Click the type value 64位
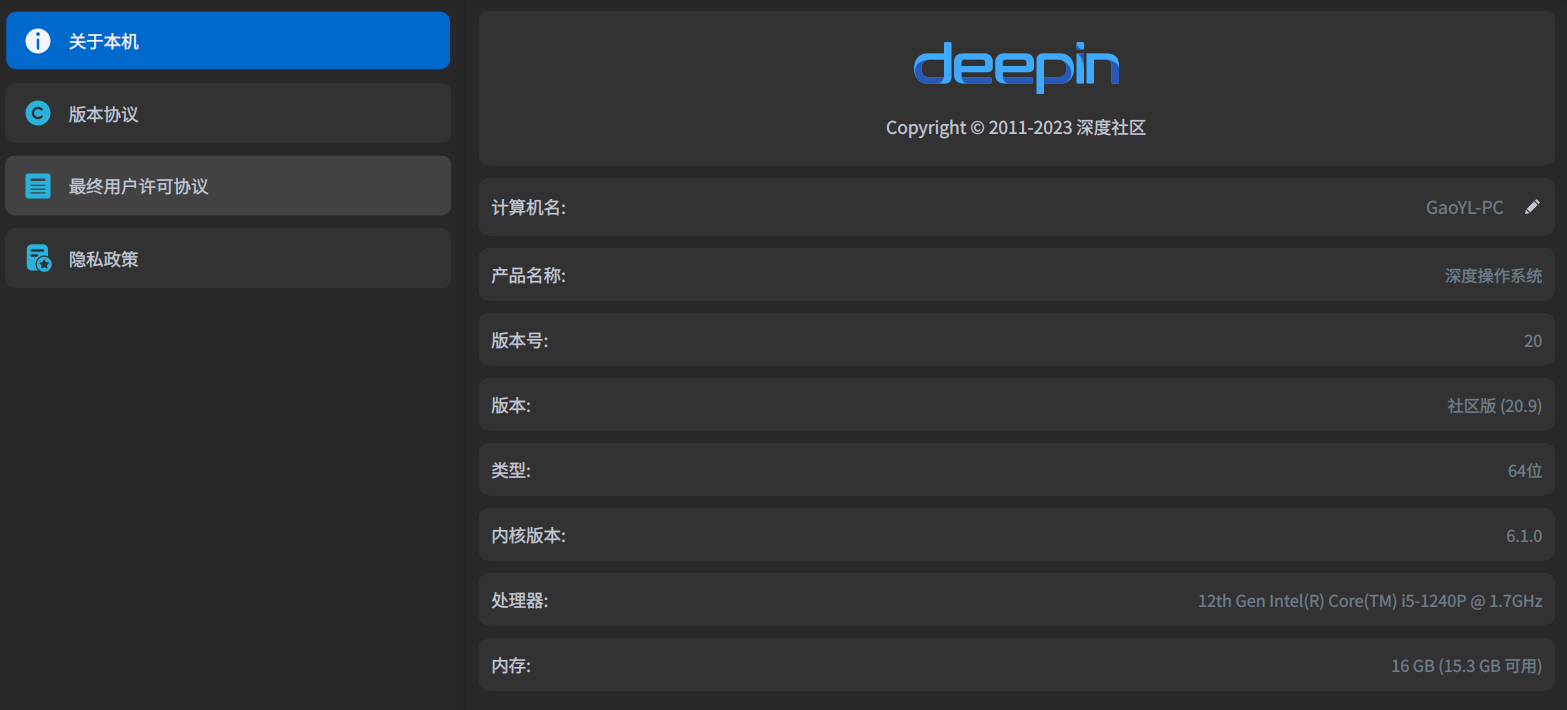This screenshot has height=710, width=1567. coord(1525,471)
